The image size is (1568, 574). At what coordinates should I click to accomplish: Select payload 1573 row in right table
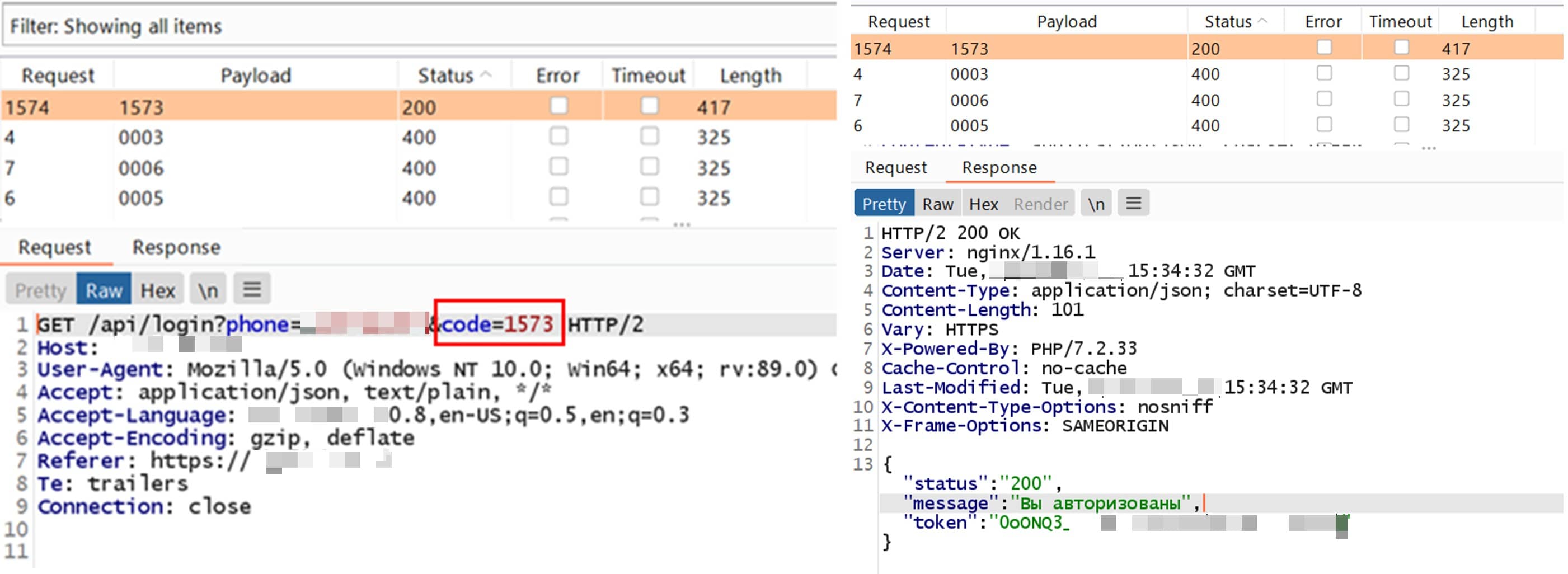[x=1206, y=48]
